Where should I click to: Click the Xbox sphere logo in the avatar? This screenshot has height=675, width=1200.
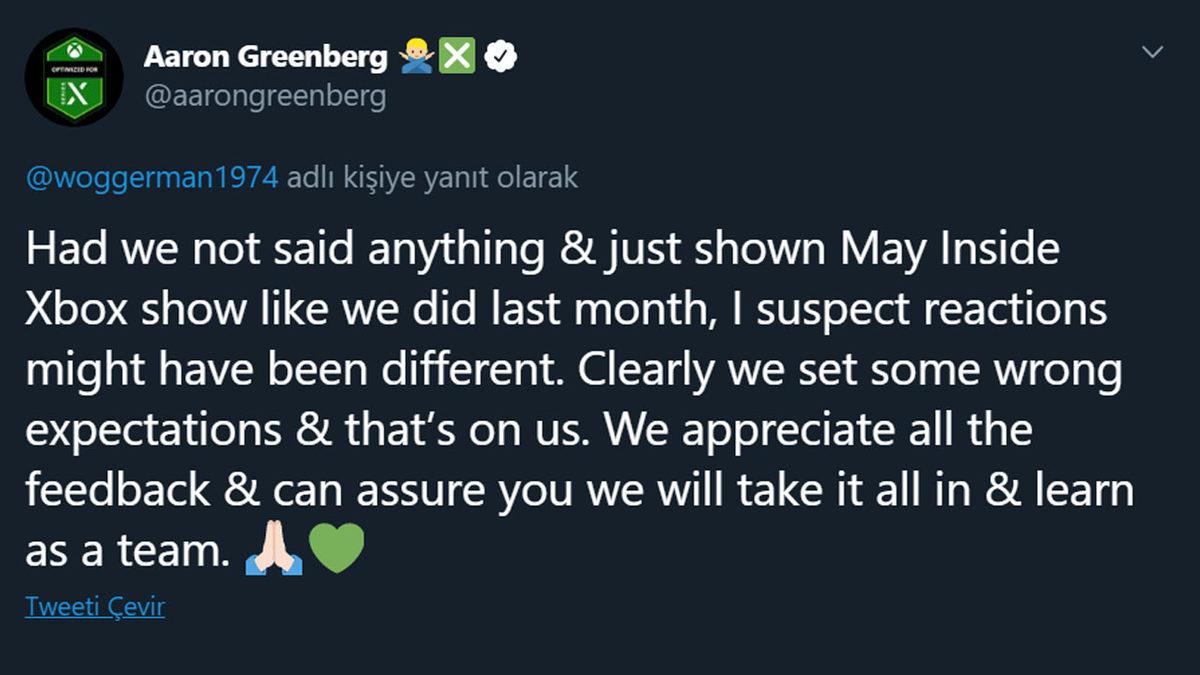(73, 50)
